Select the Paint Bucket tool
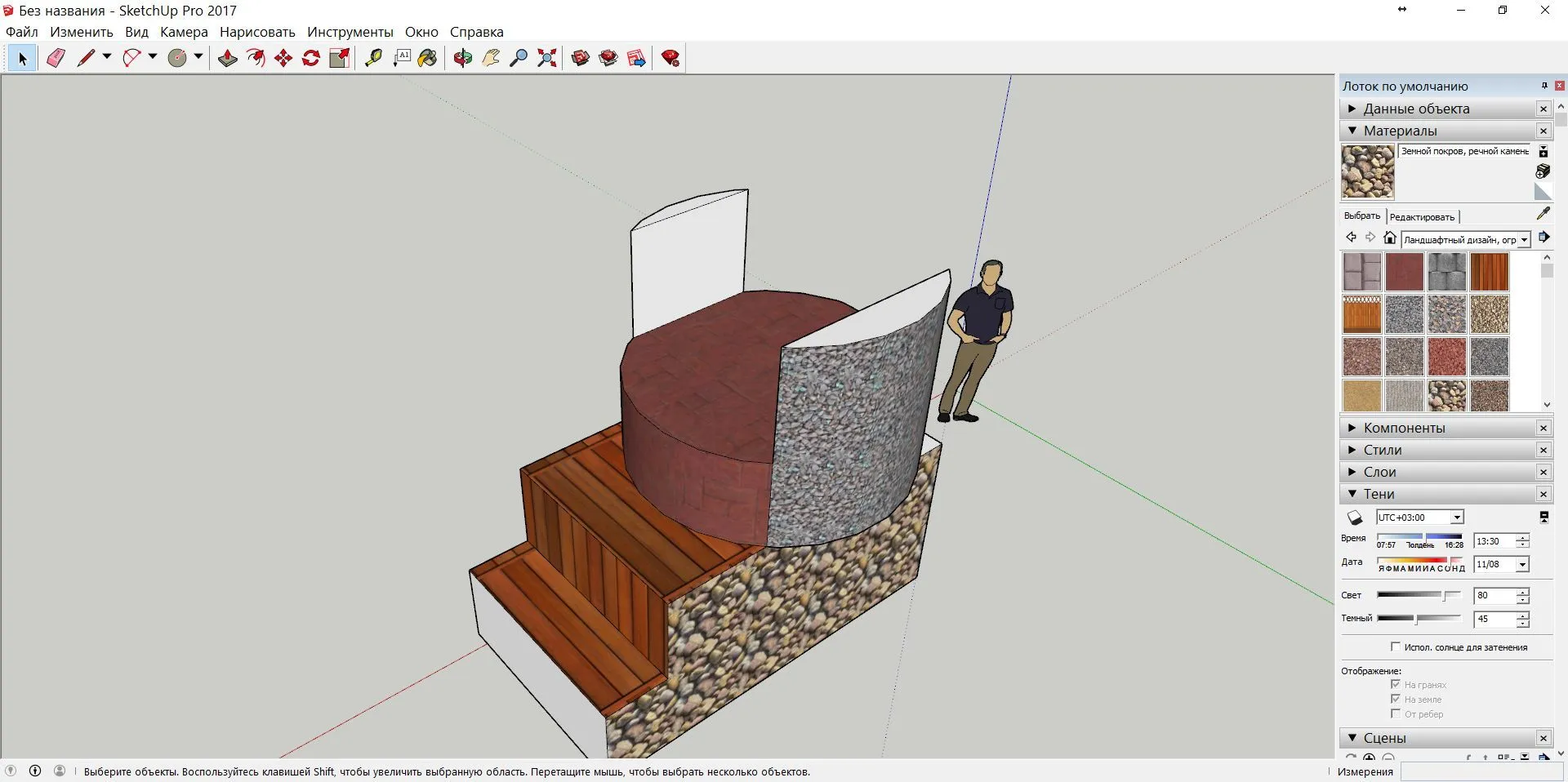 pos(427,58)
